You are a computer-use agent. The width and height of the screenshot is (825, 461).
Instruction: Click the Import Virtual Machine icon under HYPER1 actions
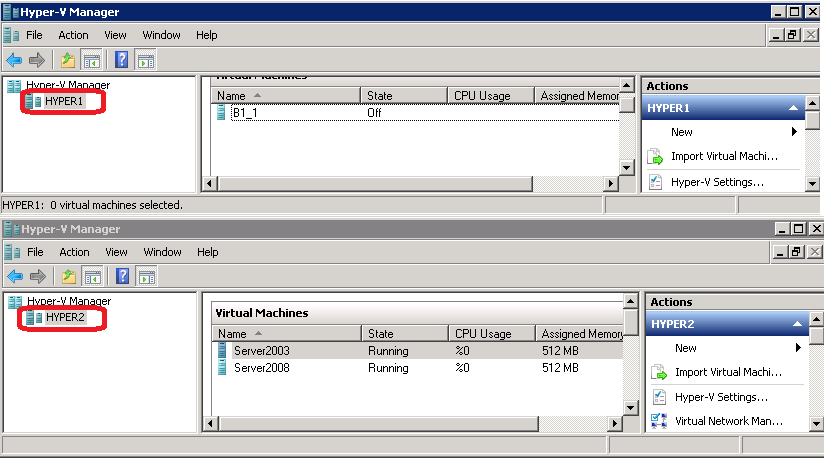tap(656, 157)
